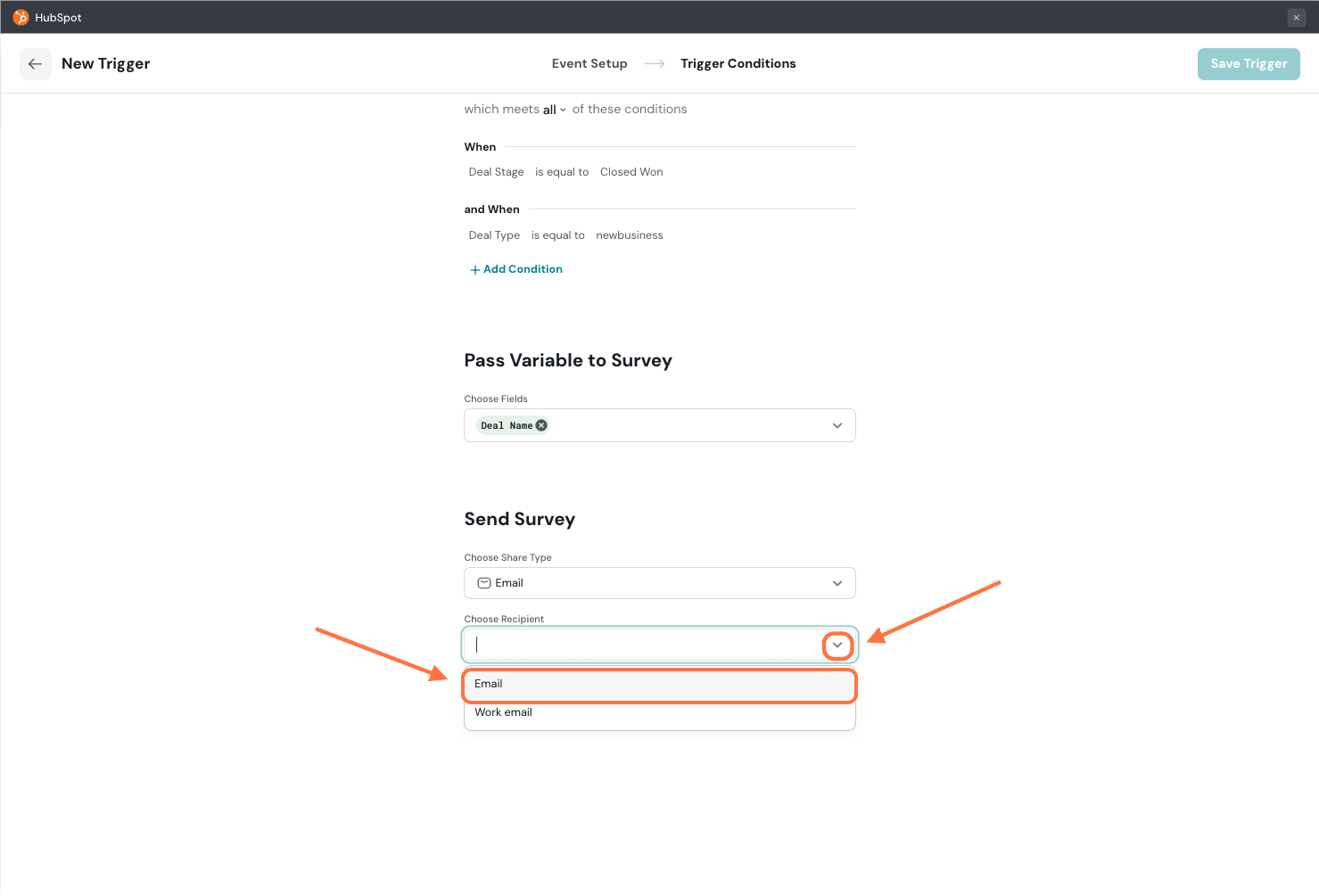Go to the Event Setup step

pyautogui.click(x=589, y=63)
